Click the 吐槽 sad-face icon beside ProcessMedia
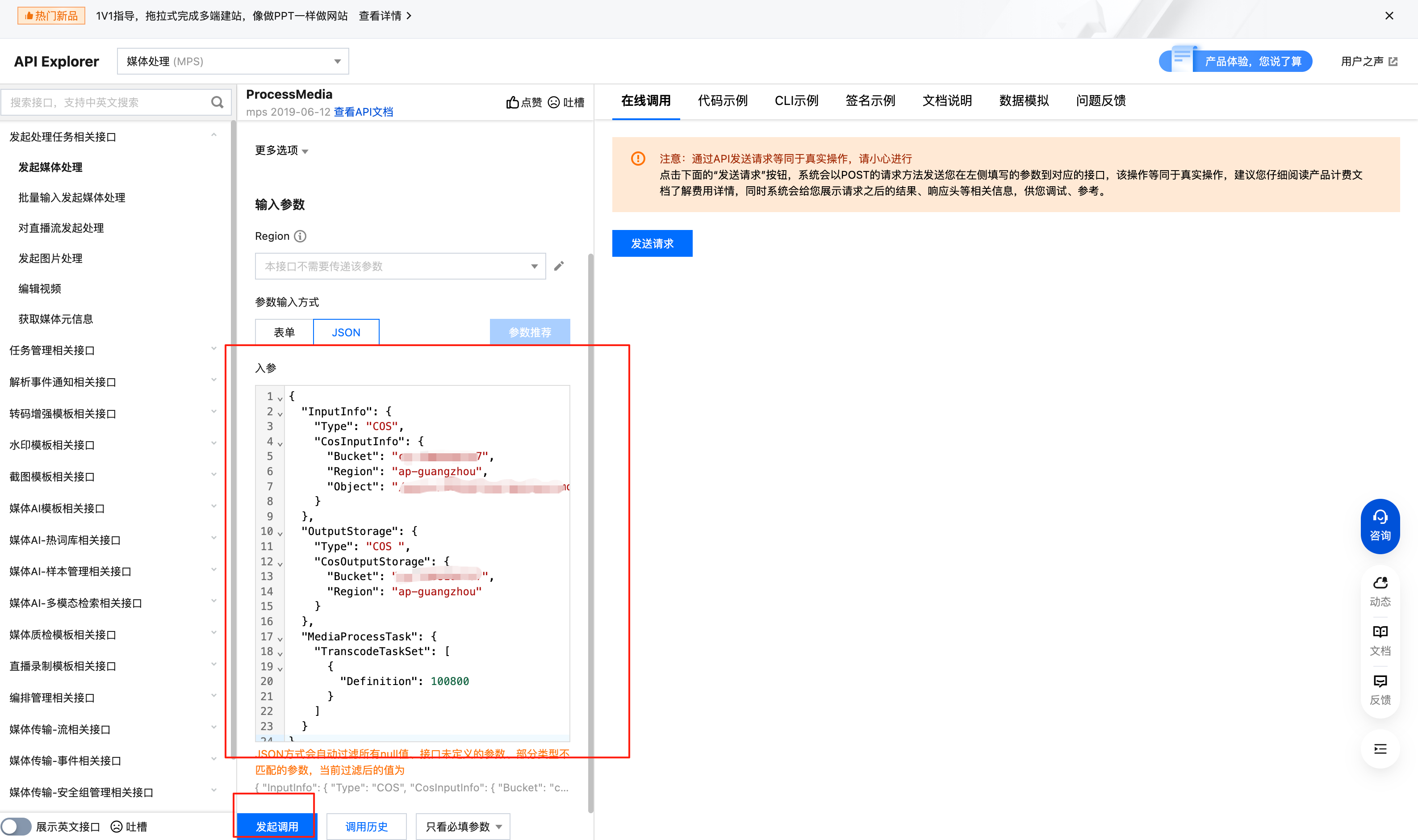The height and width of the screenshot is (840, 1418). tap(554, 102)
